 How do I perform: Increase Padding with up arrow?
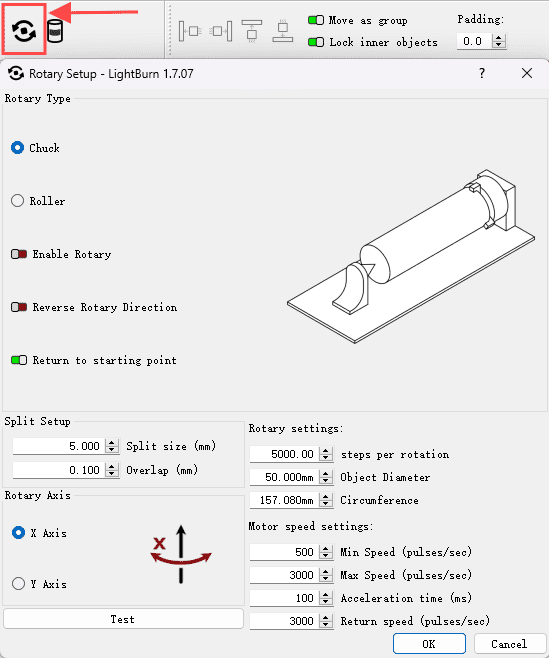(x=499, y=38)
